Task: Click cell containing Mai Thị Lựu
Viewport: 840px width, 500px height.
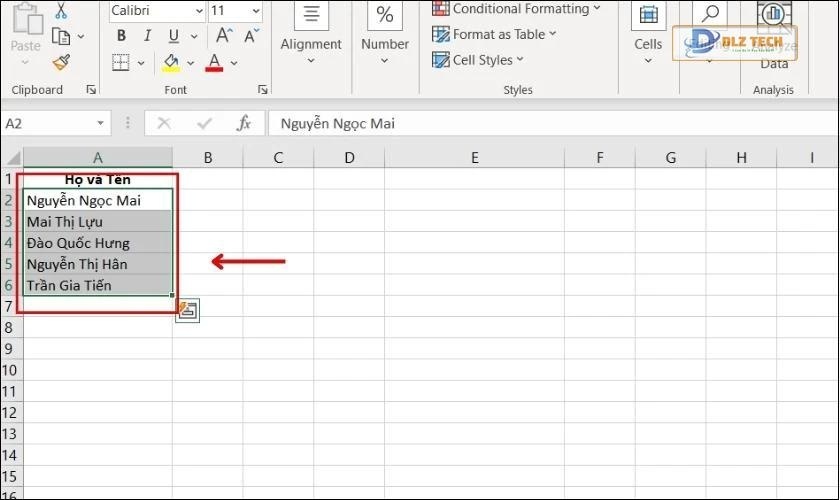Action: point(98,221)
